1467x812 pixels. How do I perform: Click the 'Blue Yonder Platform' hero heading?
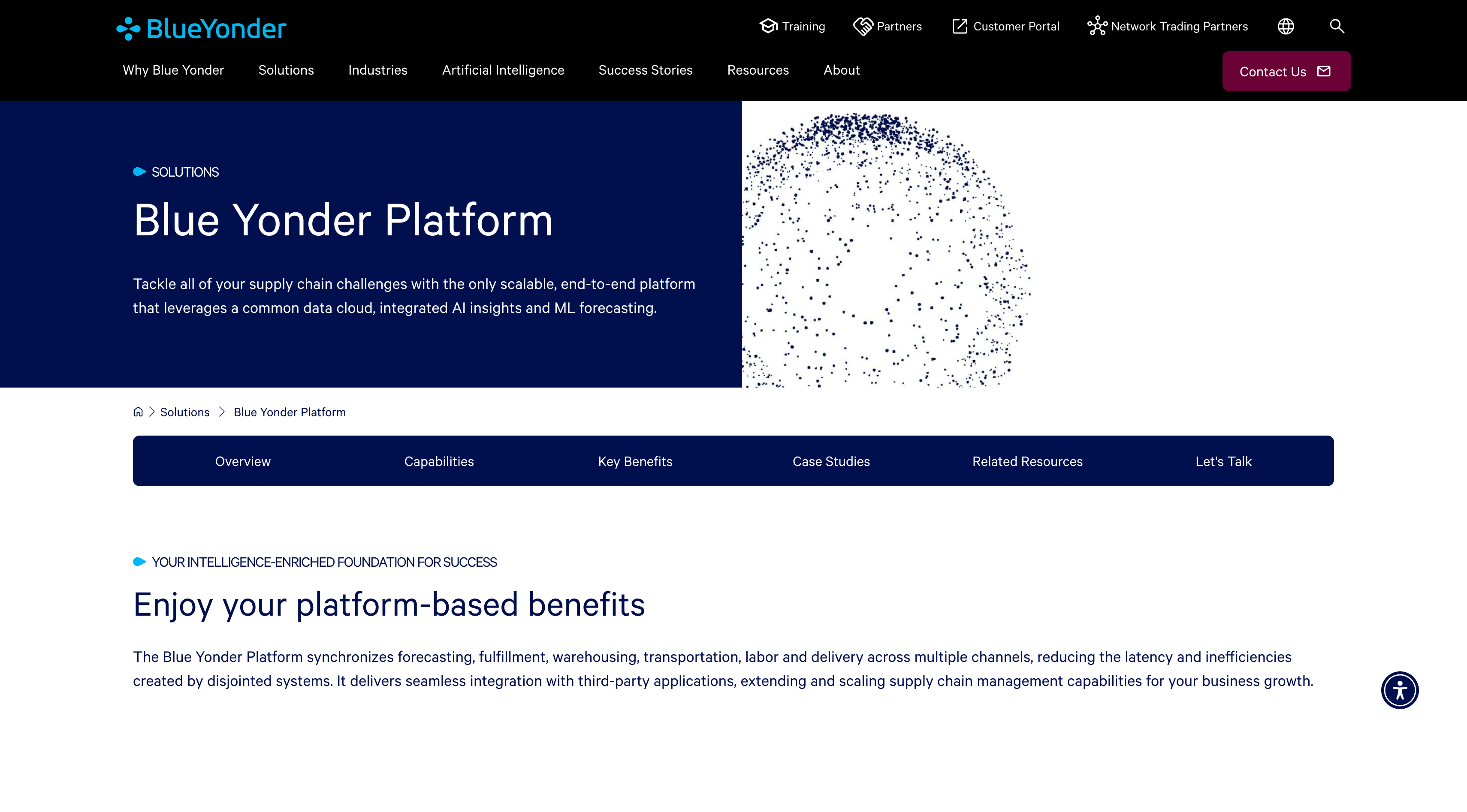tap(343, 220)
